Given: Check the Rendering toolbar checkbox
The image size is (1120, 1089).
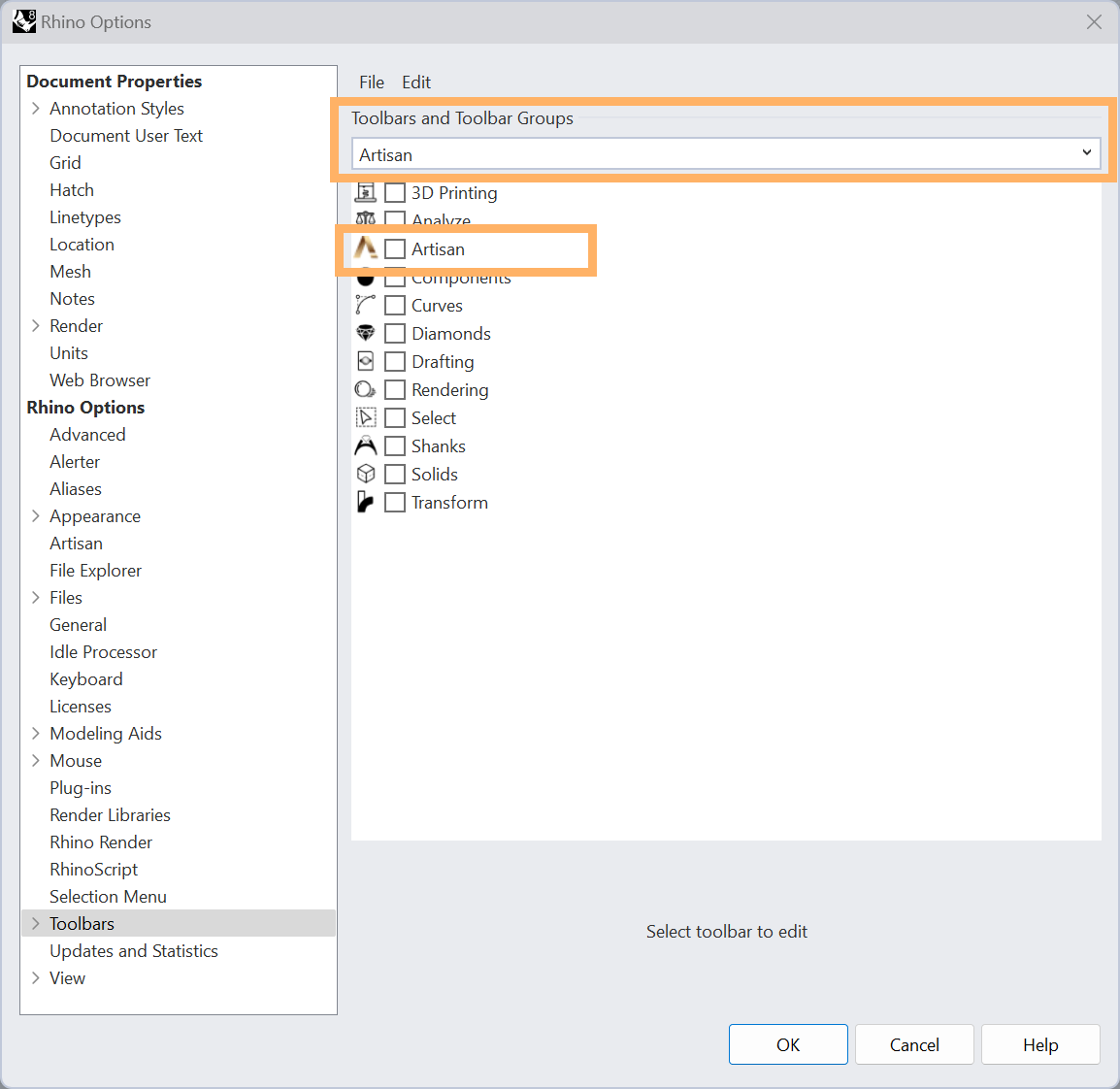Looking at the screenshot, I should (x=395, y=389).
